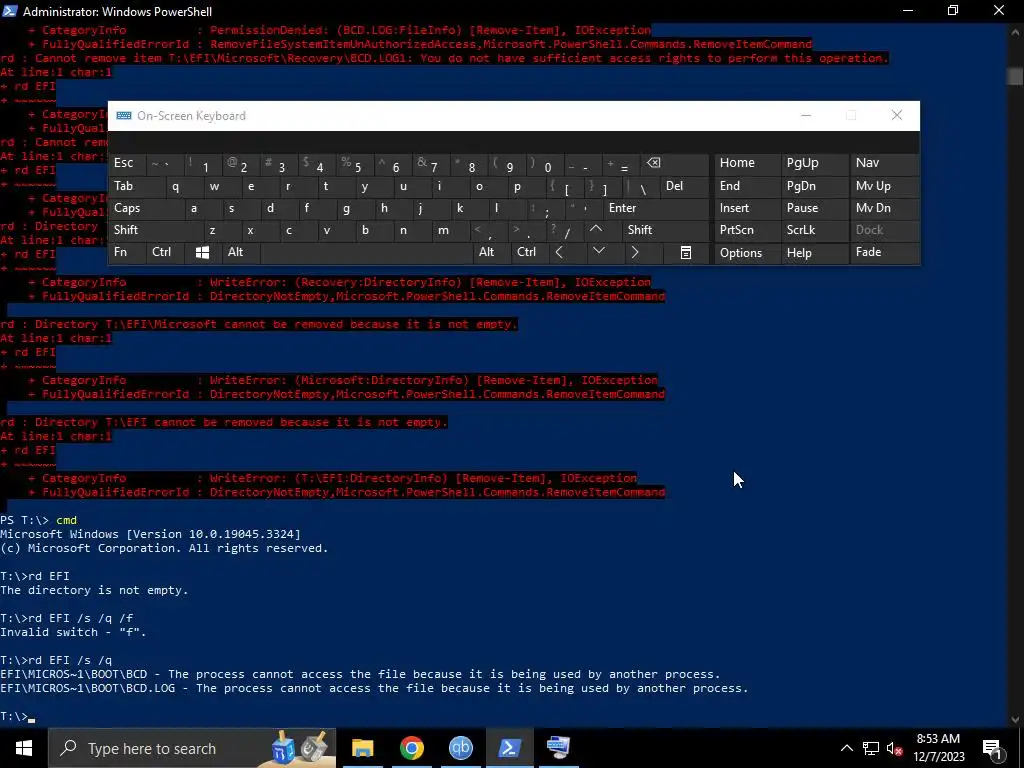The height and width of the screenshot is (768, 1024).
Task: Click the 'rd EFI /s /q /f' command line
Action: coord(67,618)
